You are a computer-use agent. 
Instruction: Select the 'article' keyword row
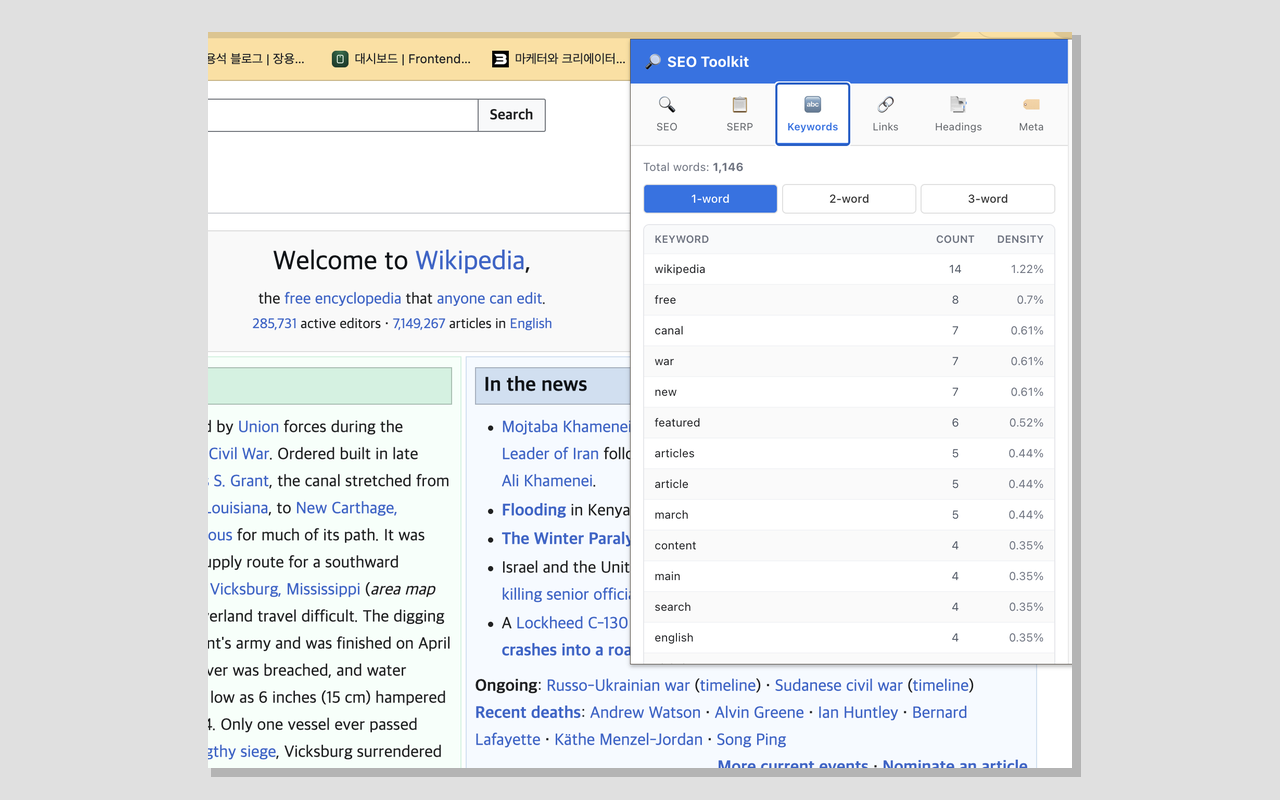[849, 484]
